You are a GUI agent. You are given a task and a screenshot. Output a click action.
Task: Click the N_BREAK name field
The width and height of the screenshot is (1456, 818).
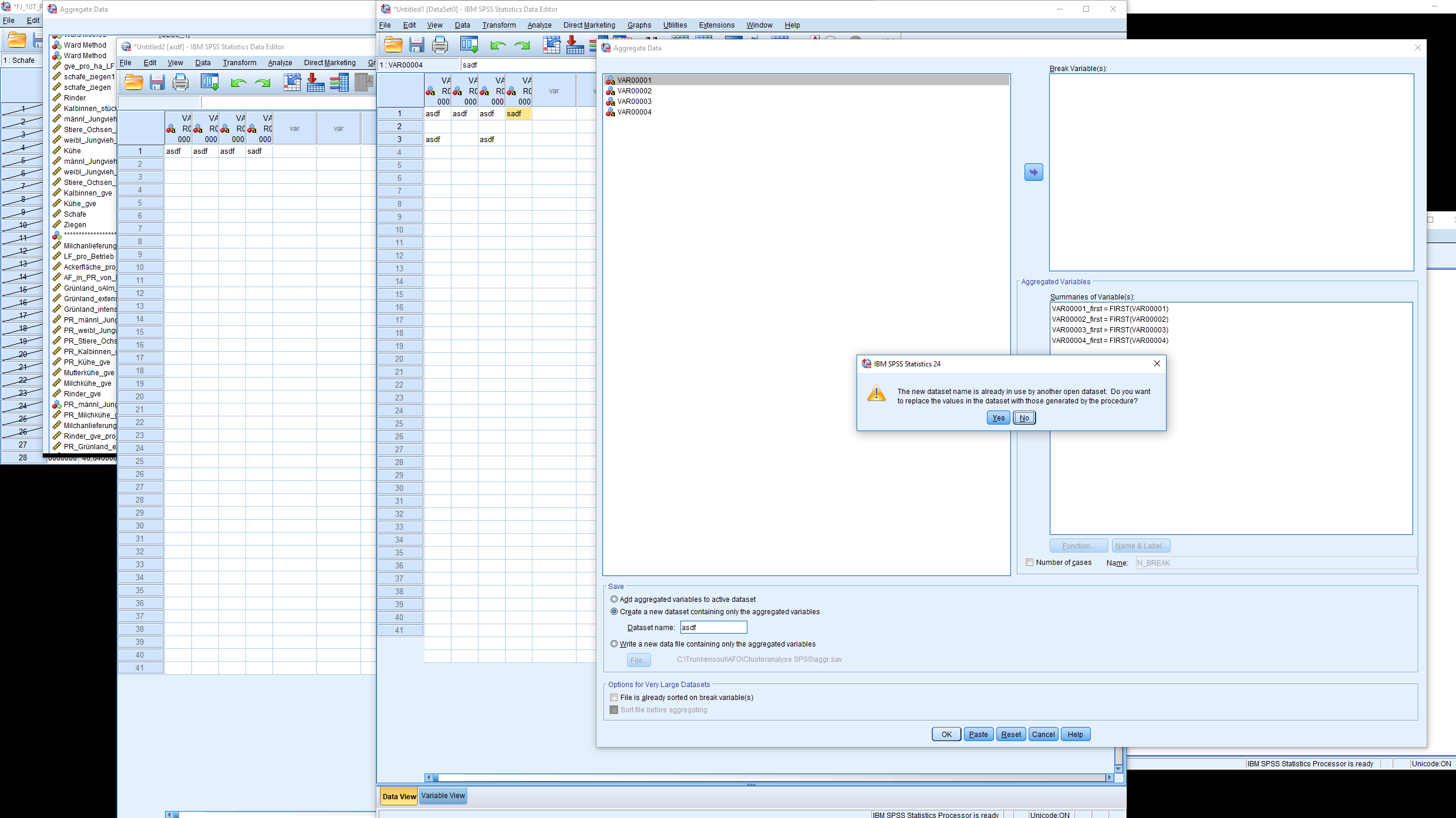[1275, 563]
